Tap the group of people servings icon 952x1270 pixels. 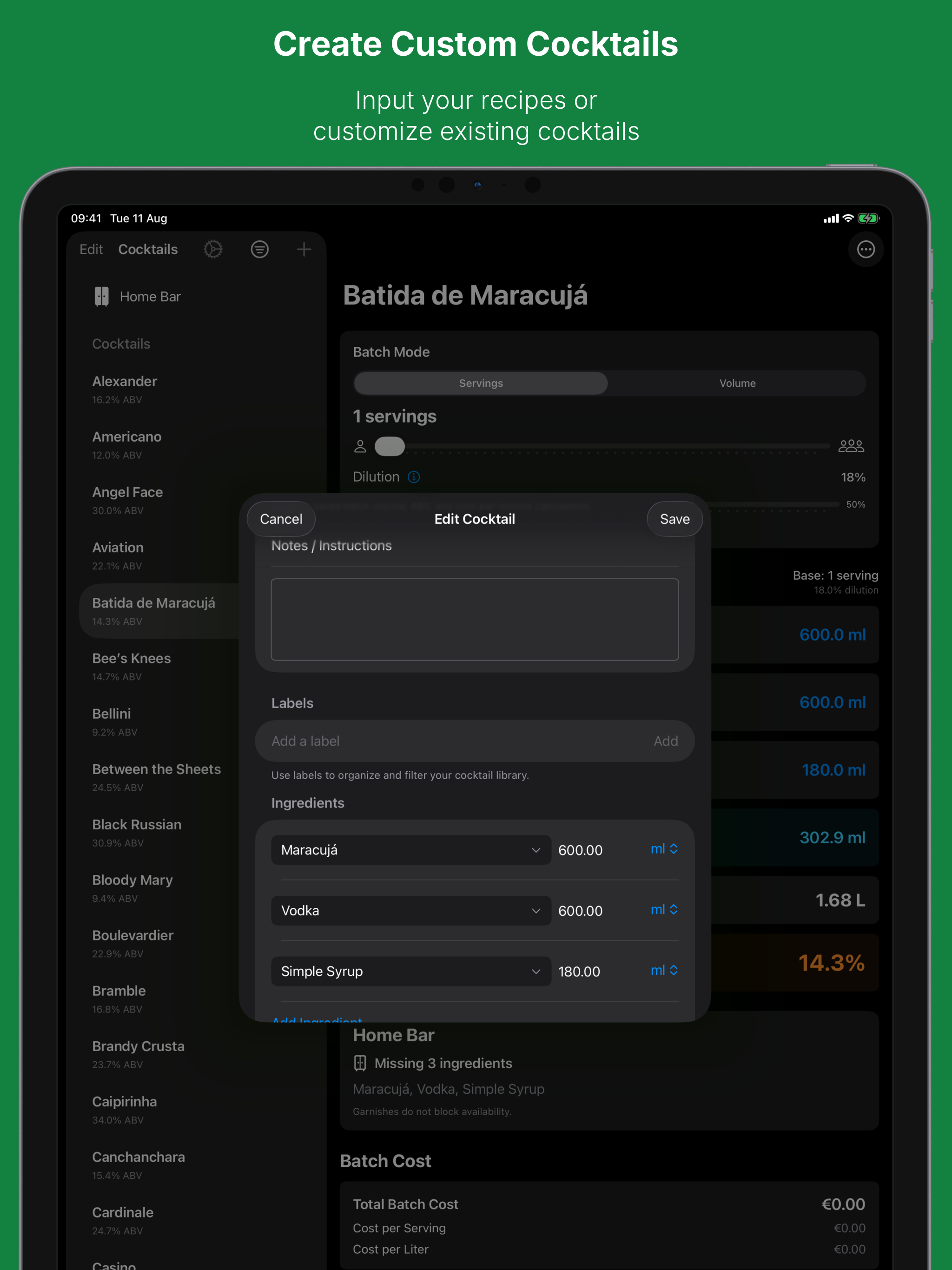point(851,446)
